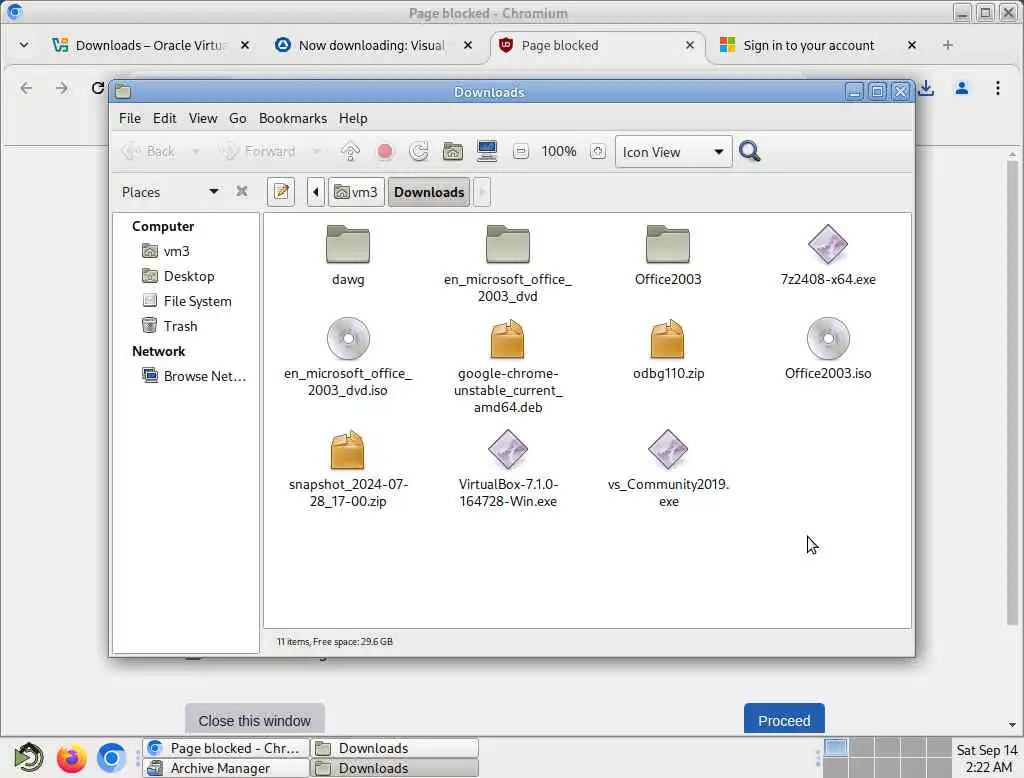Click the Proceed button
Viewport: 1024px width, 778px height.
784,720
